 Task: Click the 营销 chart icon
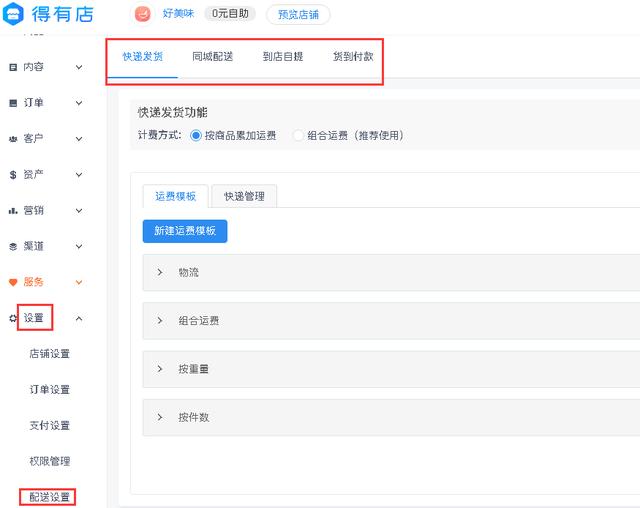pos(13,211)
